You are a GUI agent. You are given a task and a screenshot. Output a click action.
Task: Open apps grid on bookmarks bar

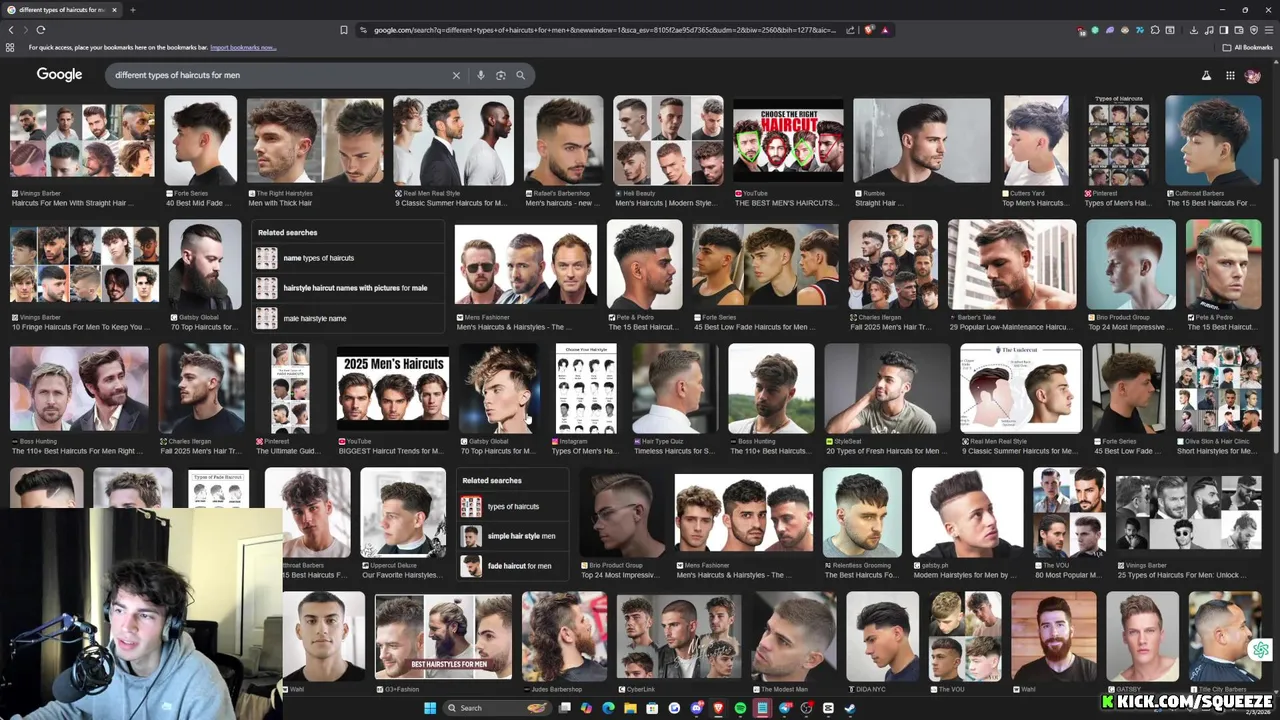click(10, 47)
